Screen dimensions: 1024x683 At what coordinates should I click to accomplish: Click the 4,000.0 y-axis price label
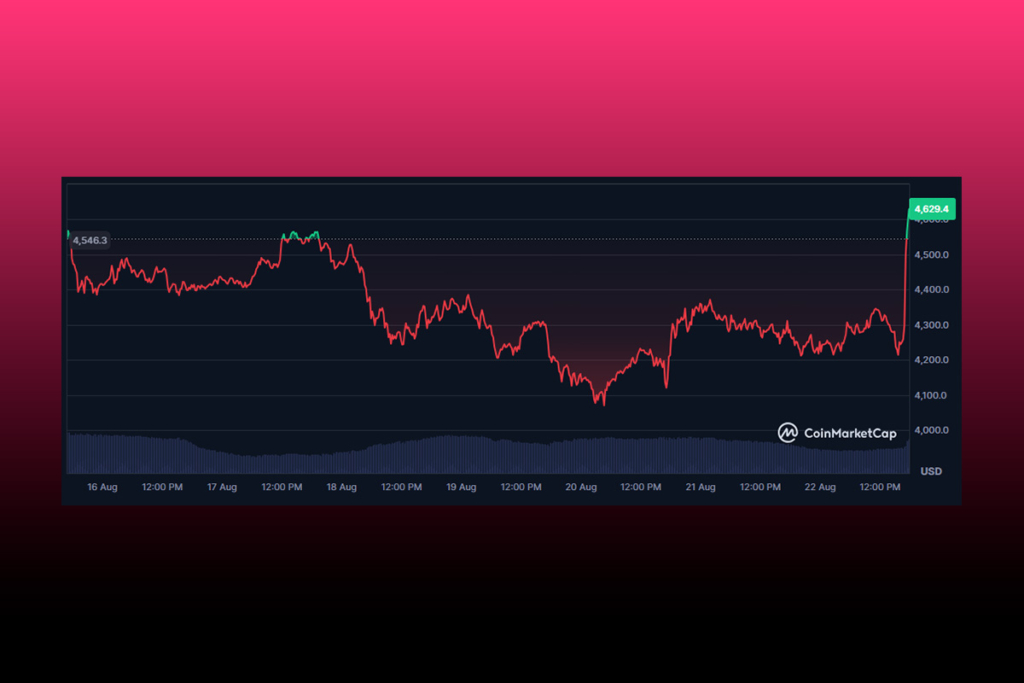point(931,430)
